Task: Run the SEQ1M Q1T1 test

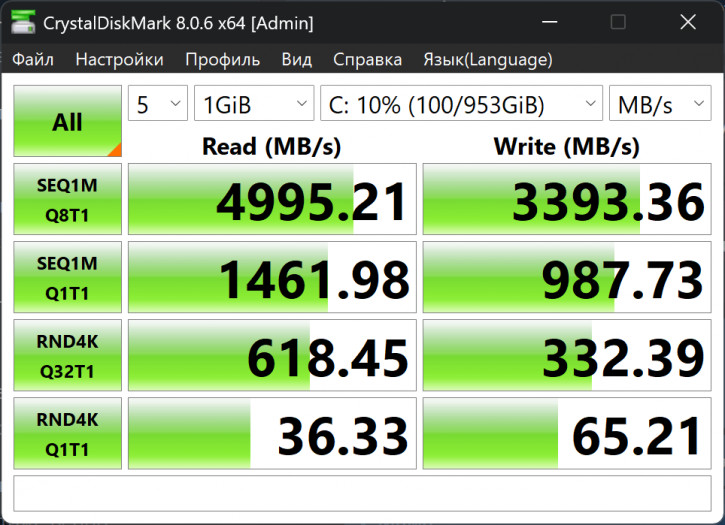Action: (68, 277)
